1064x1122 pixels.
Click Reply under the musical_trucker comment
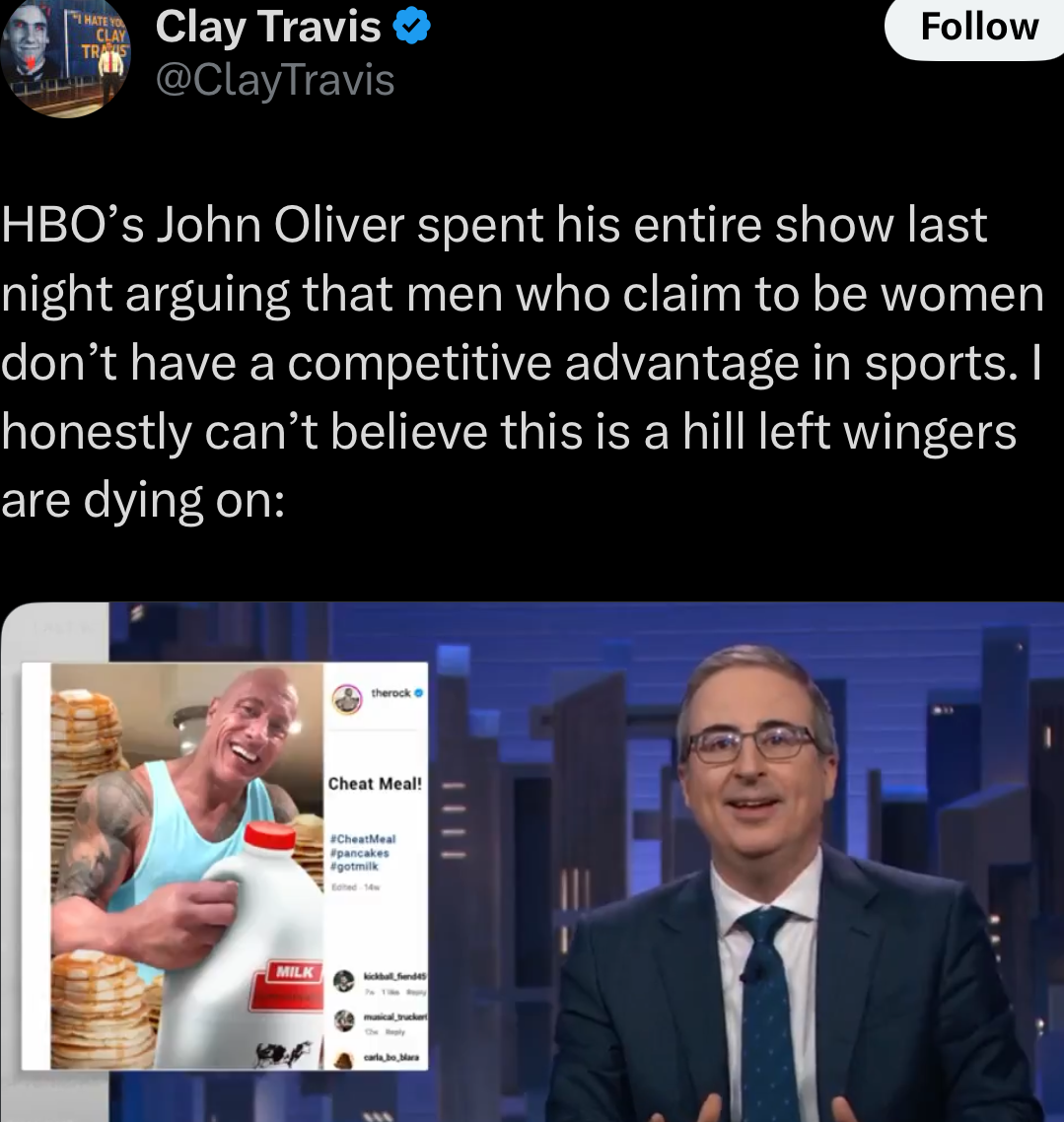(x=395, y=1032)
